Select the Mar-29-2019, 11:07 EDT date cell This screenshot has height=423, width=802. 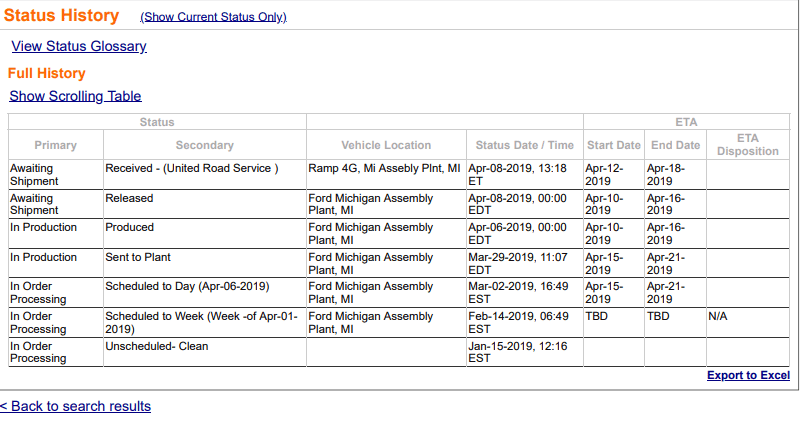coord(525,263)
